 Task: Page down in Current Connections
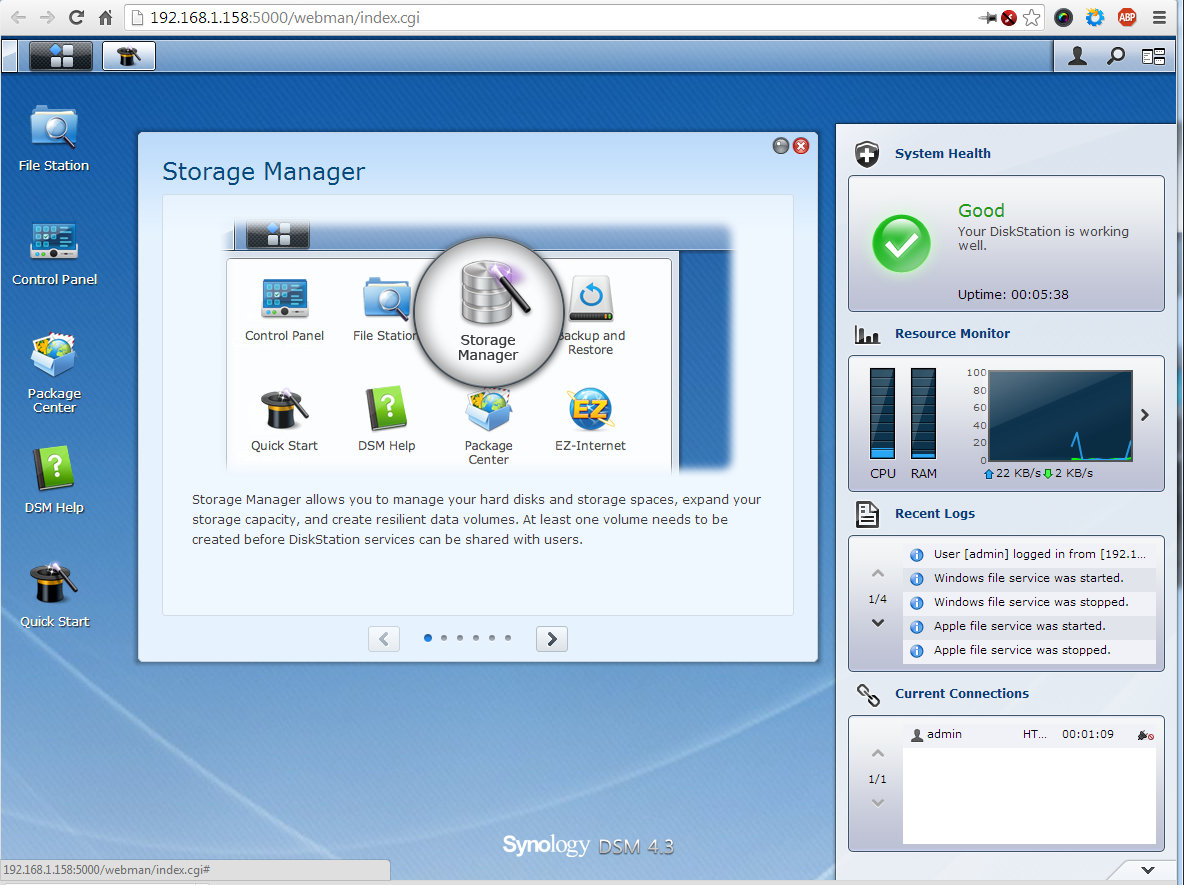pyautogui.click(x=877, y=803)
